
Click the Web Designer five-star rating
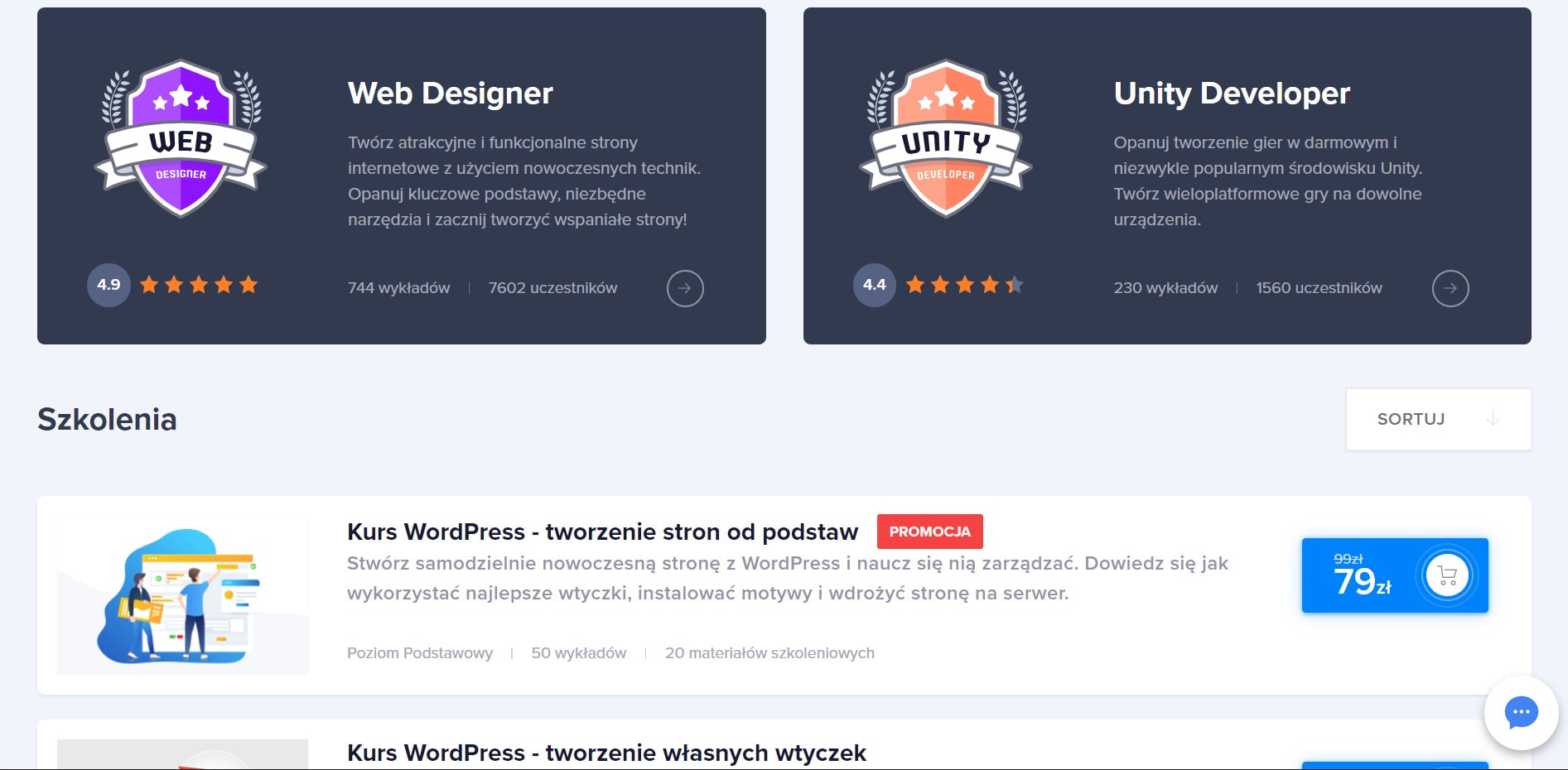coord(199,285)
